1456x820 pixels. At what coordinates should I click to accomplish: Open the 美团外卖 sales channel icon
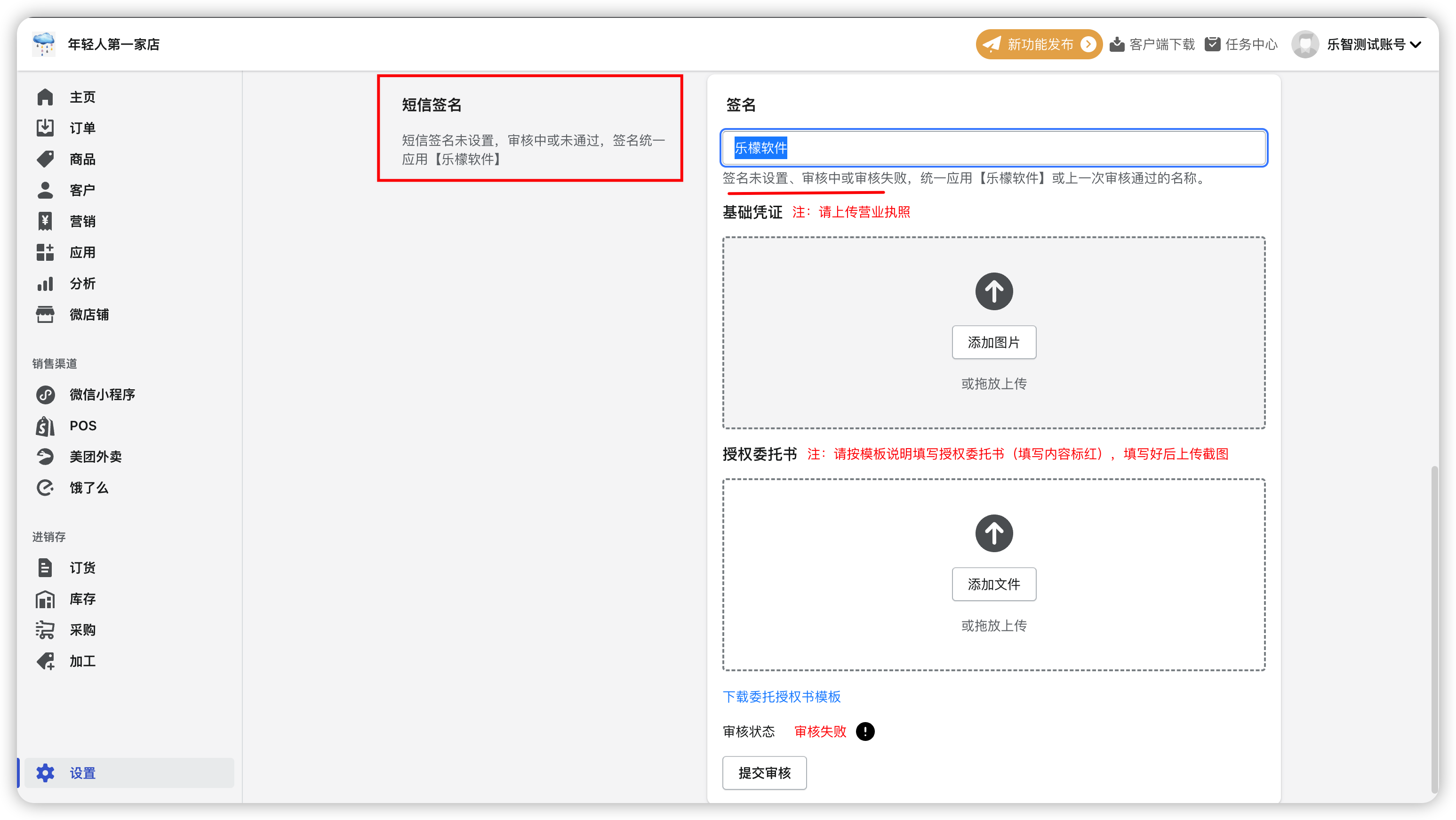coord(45,457)
